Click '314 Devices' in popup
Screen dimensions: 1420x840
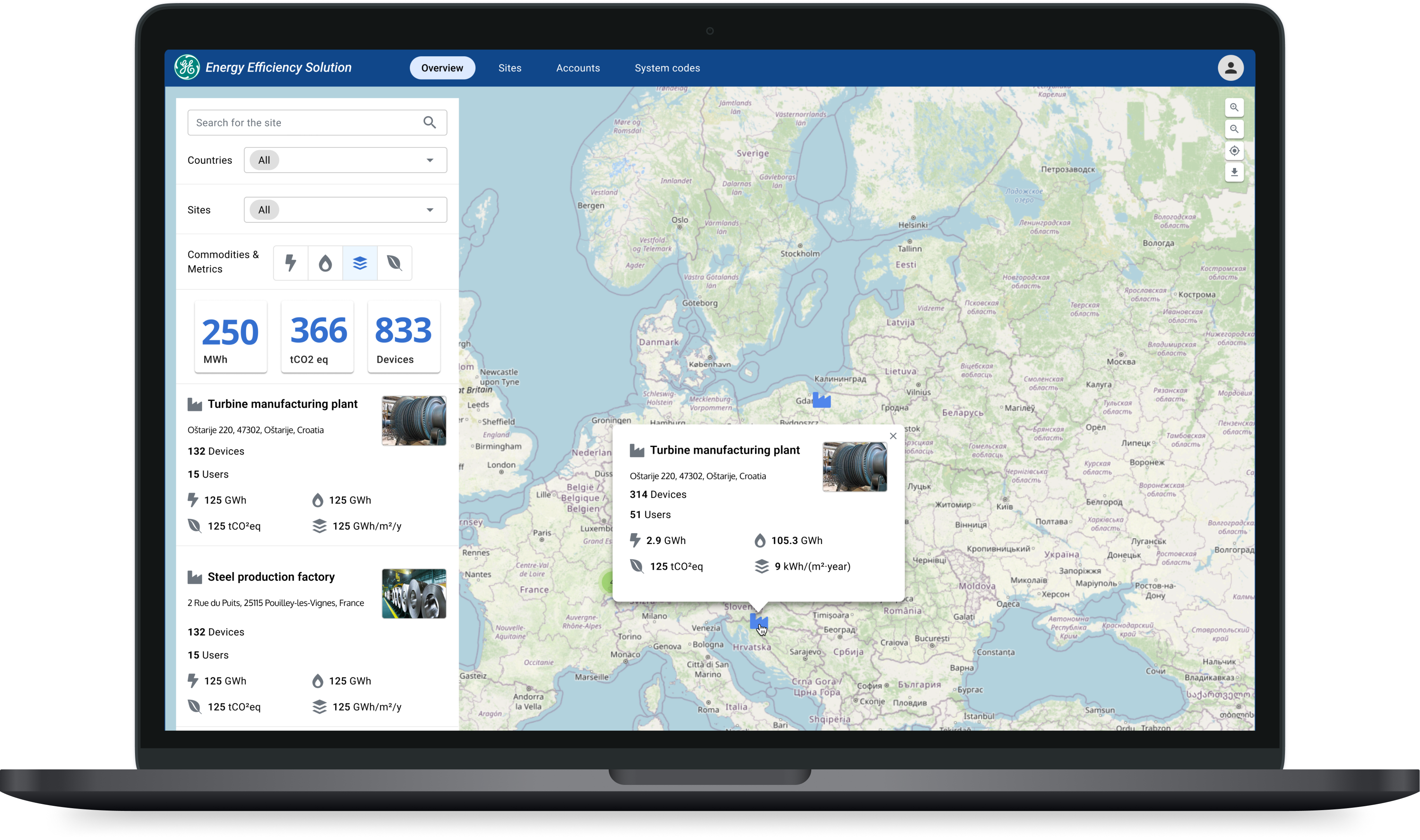point(658,494)
